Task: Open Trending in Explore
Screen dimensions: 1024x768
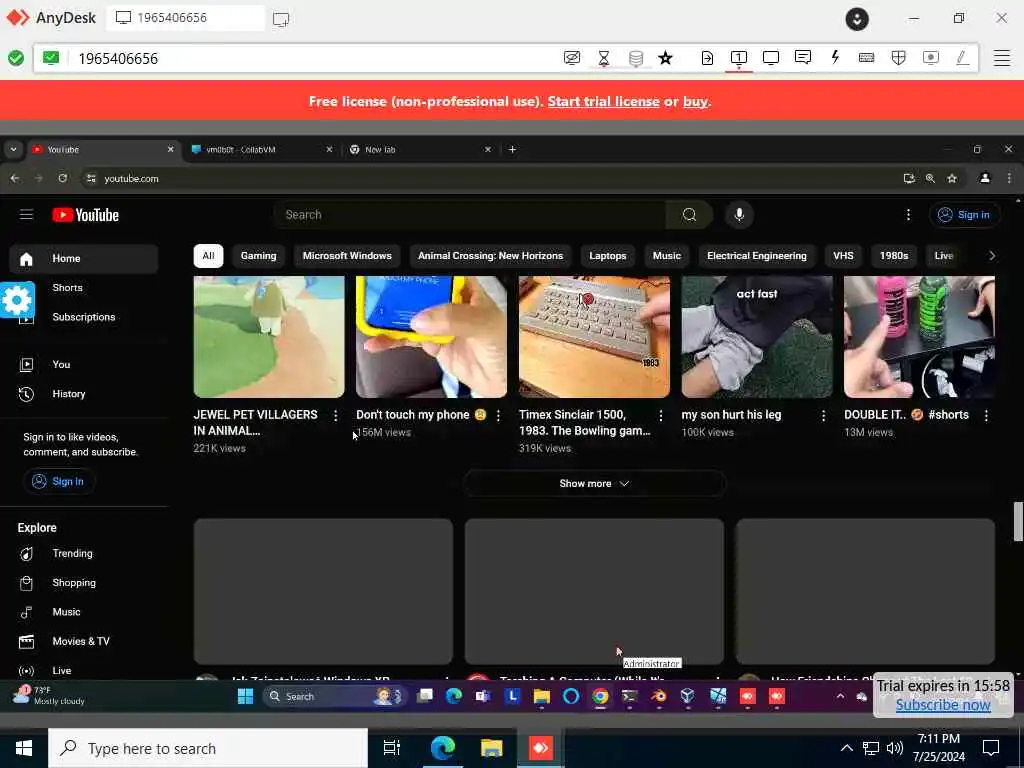Action: [x=84, y=554]
